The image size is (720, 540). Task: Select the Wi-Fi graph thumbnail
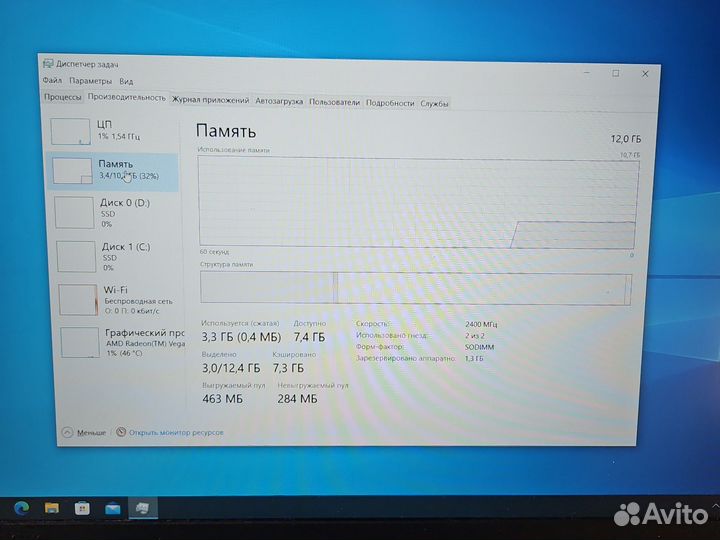(79, 300)
